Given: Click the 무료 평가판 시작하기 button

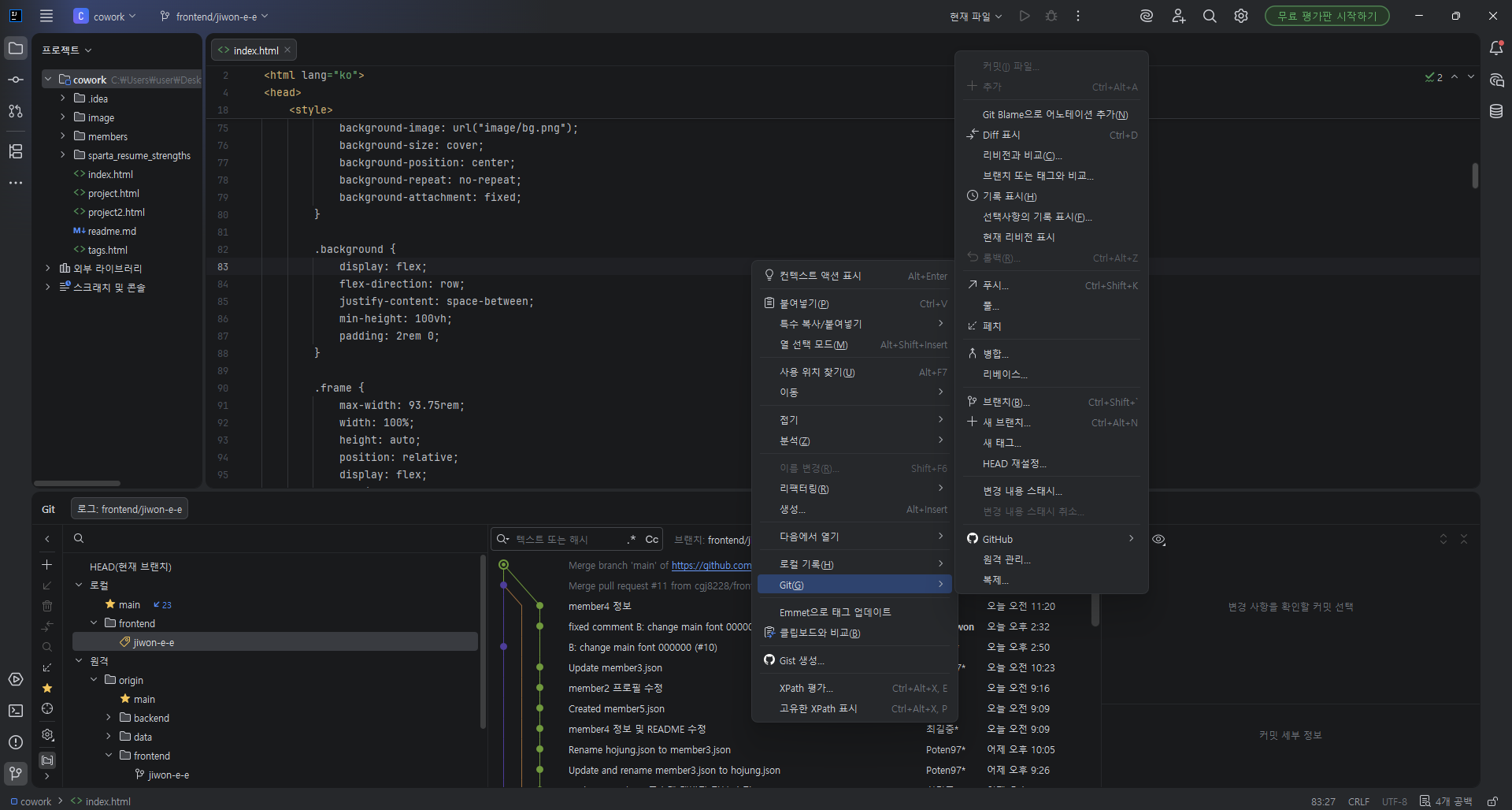Looking at the screenshot, I should [1327, 16].
